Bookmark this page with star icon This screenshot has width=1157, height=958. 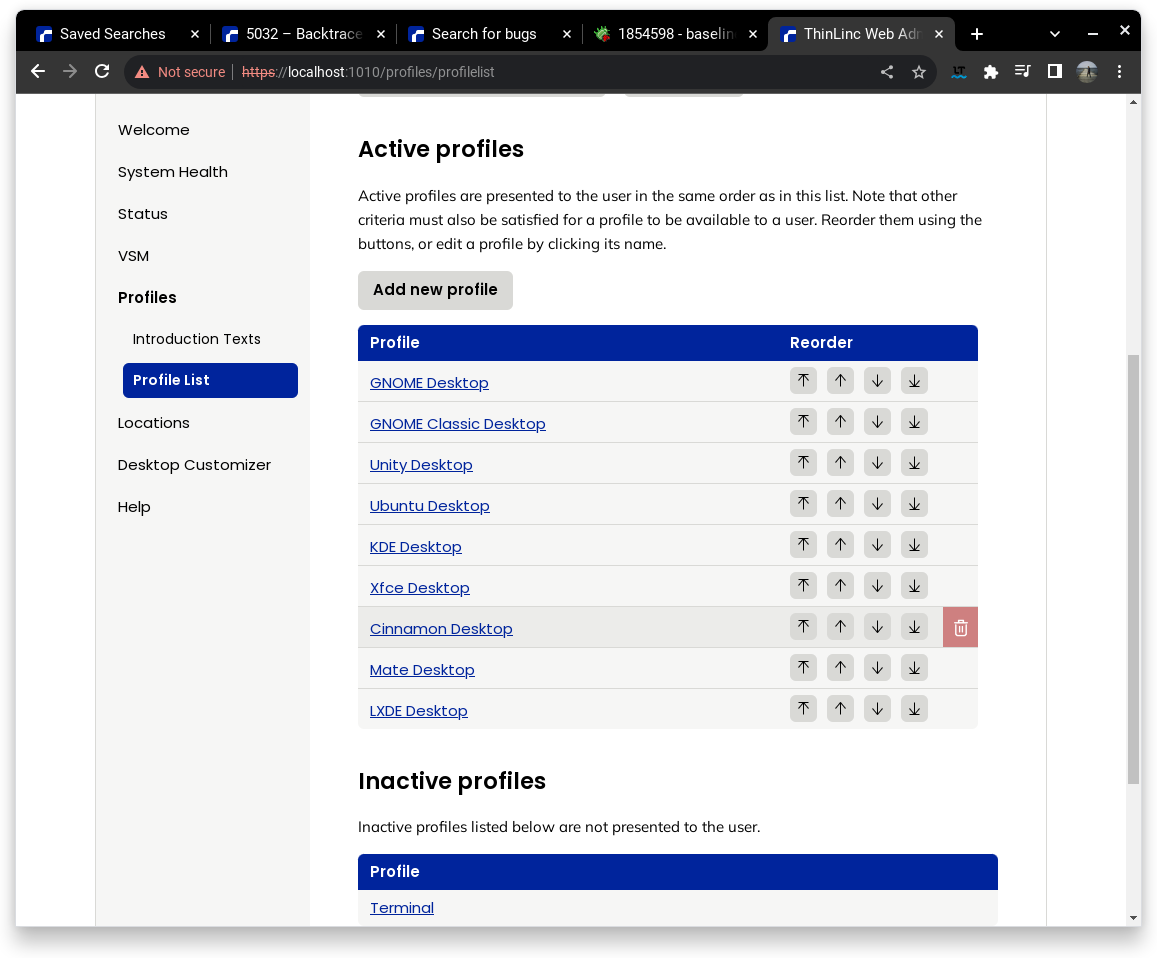(918, 72)
